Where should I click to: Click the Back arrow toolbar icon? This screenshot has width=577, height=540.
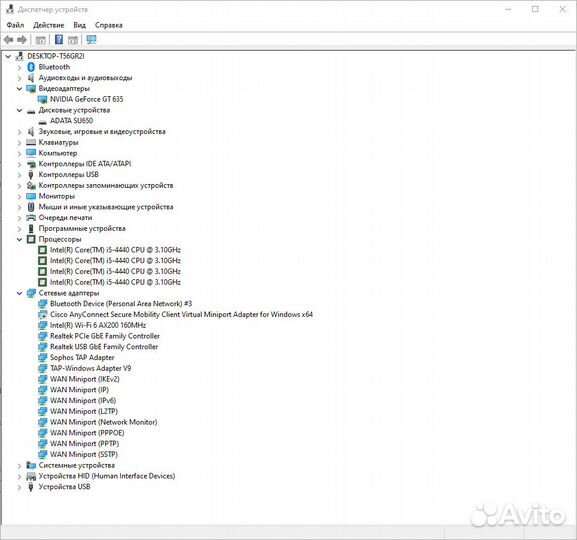pyautogui.click(x=8, y=40)
